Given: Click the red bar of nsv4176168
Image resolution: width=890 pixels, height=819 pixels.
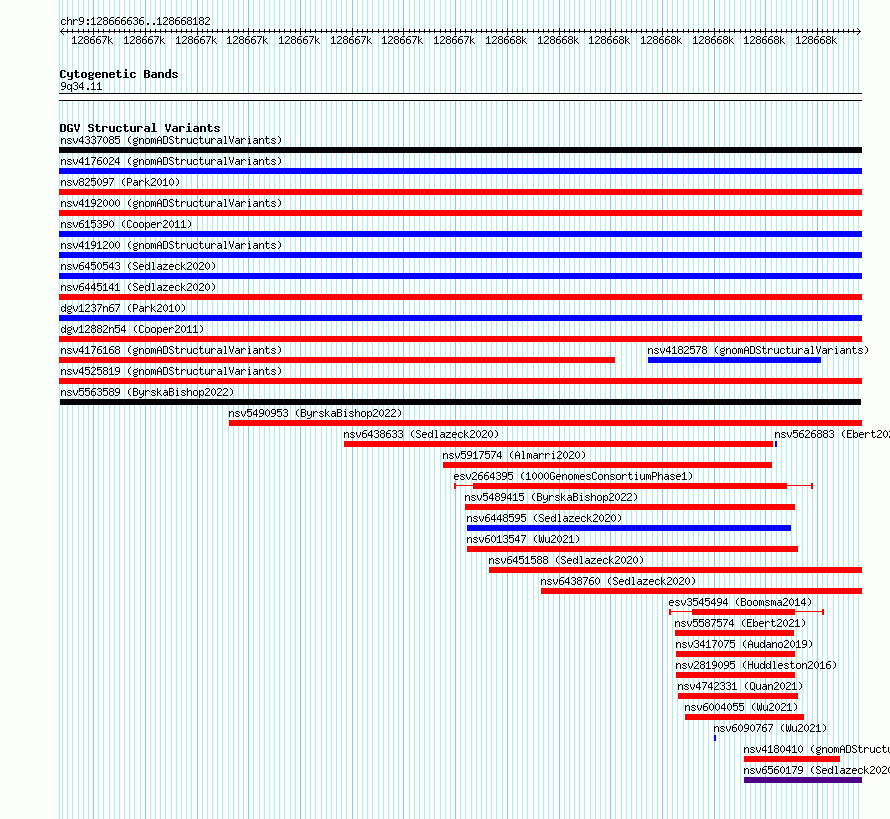Looking at the screenshot, I should tap(337, 360).
